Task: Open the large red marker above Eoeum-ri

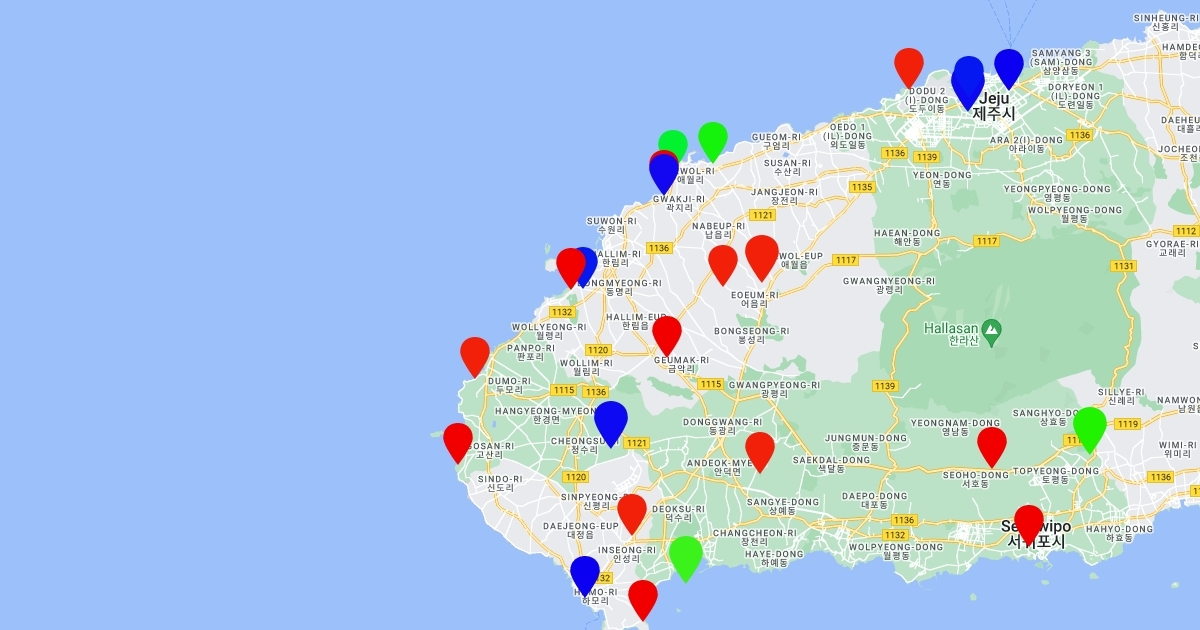Action: pyautogui.click(x=761, y=255)
